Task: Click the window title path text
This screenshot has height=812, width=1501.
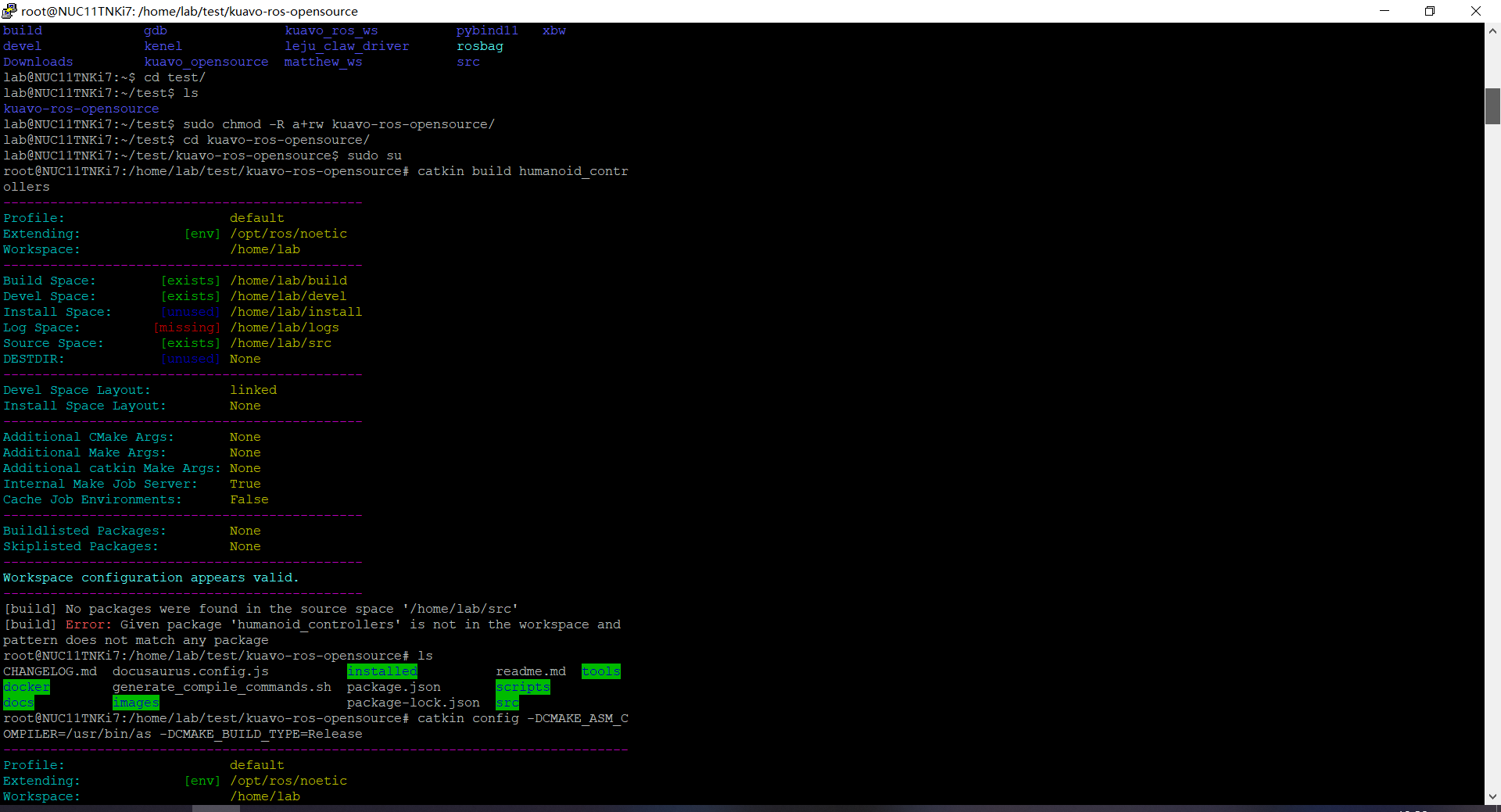Action: click(189, 11)
